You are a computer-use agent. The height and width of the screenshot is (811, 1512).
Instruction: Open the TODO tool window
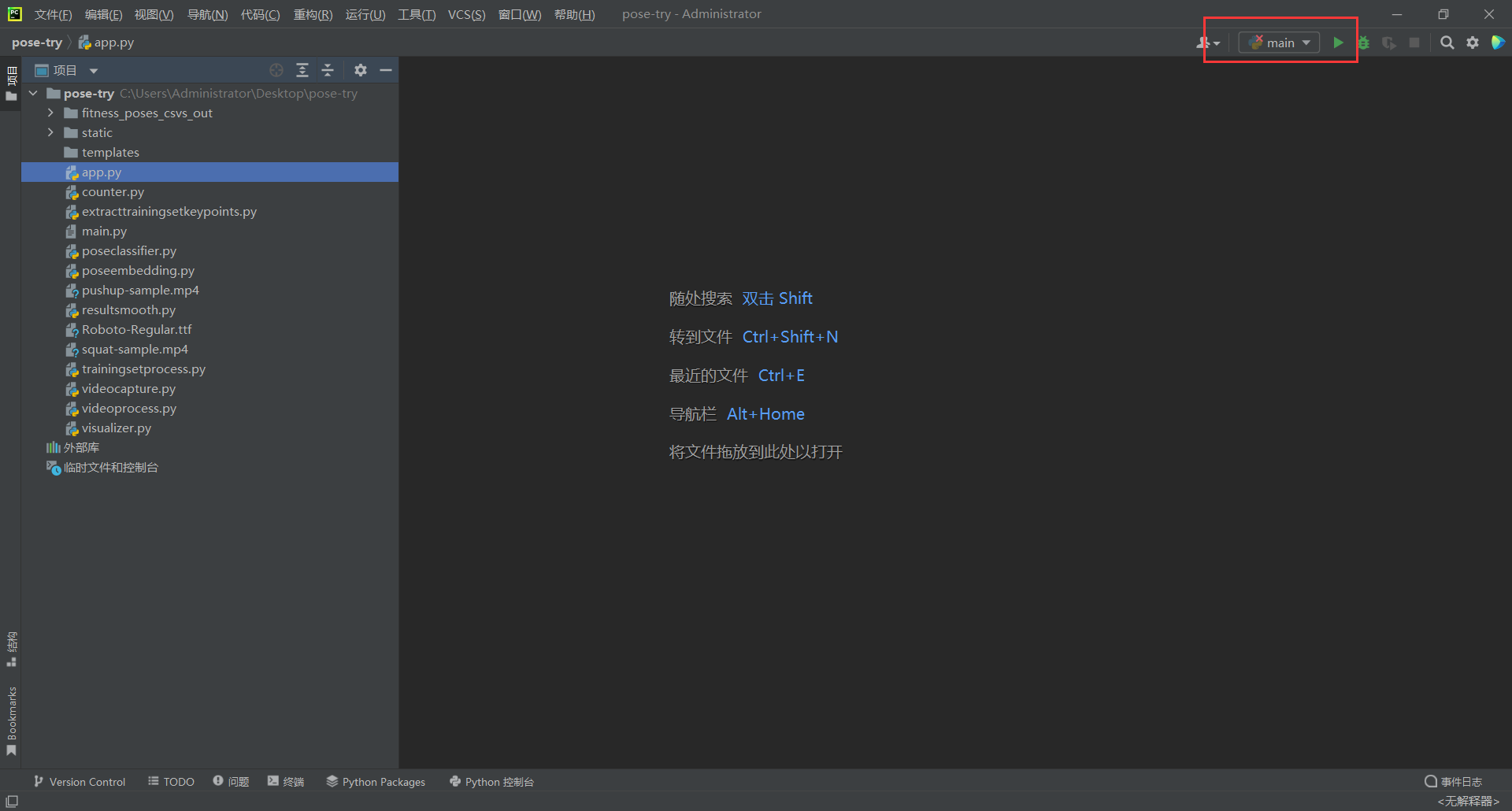(x=171, y=781)
